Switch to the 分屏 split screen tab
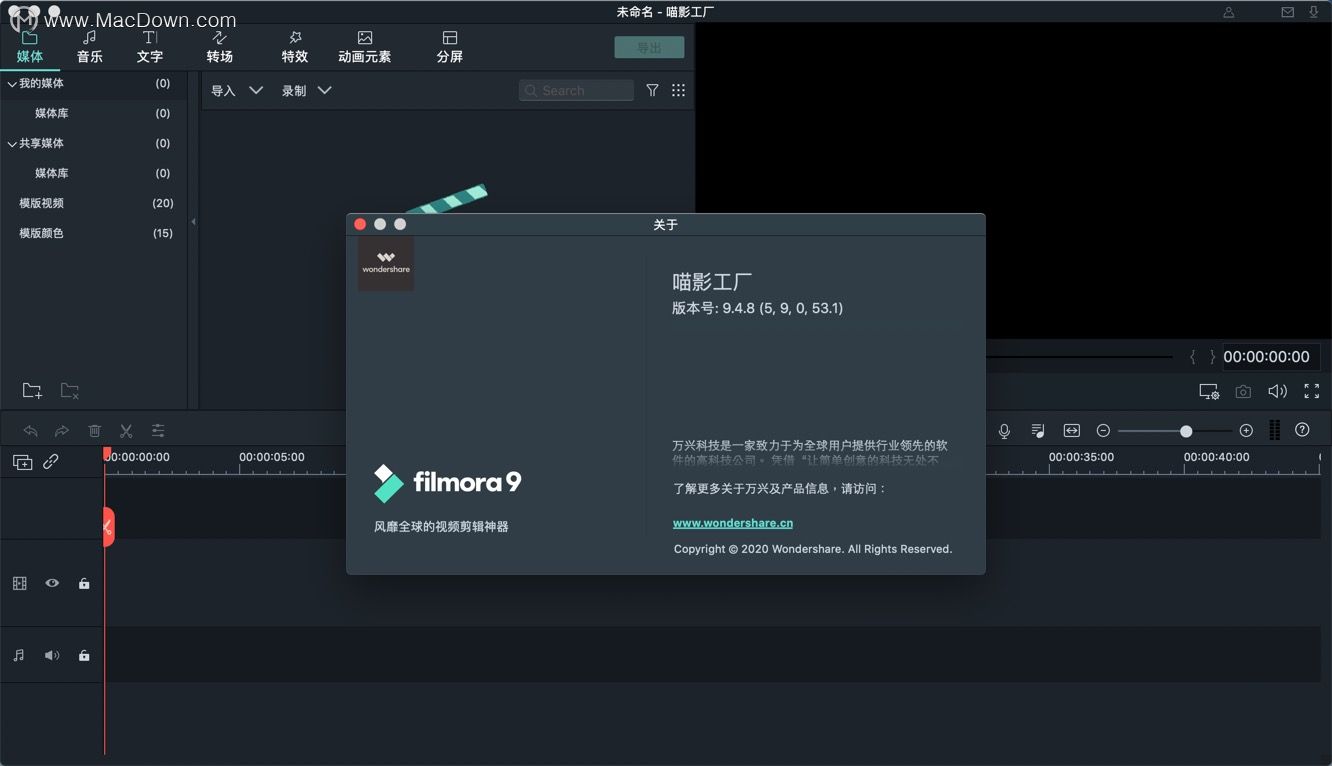Viewport: 1332px width, 766px height. coord(450,47)
